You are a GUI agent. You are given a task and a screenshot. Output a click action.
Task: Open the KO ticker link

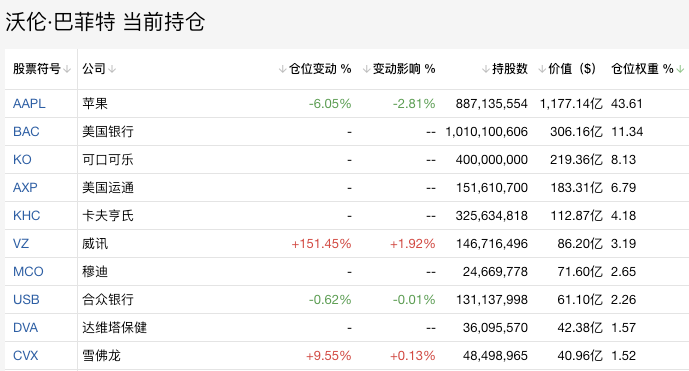[22, 160]
